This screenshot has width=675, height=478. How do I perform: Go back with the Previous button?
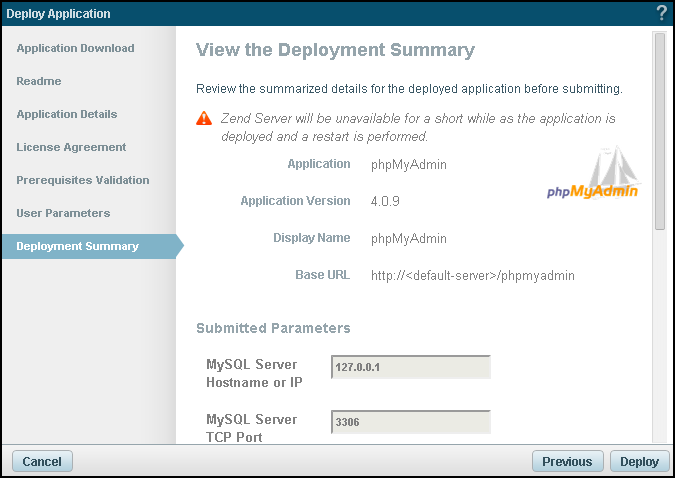(x=567, y=461)
